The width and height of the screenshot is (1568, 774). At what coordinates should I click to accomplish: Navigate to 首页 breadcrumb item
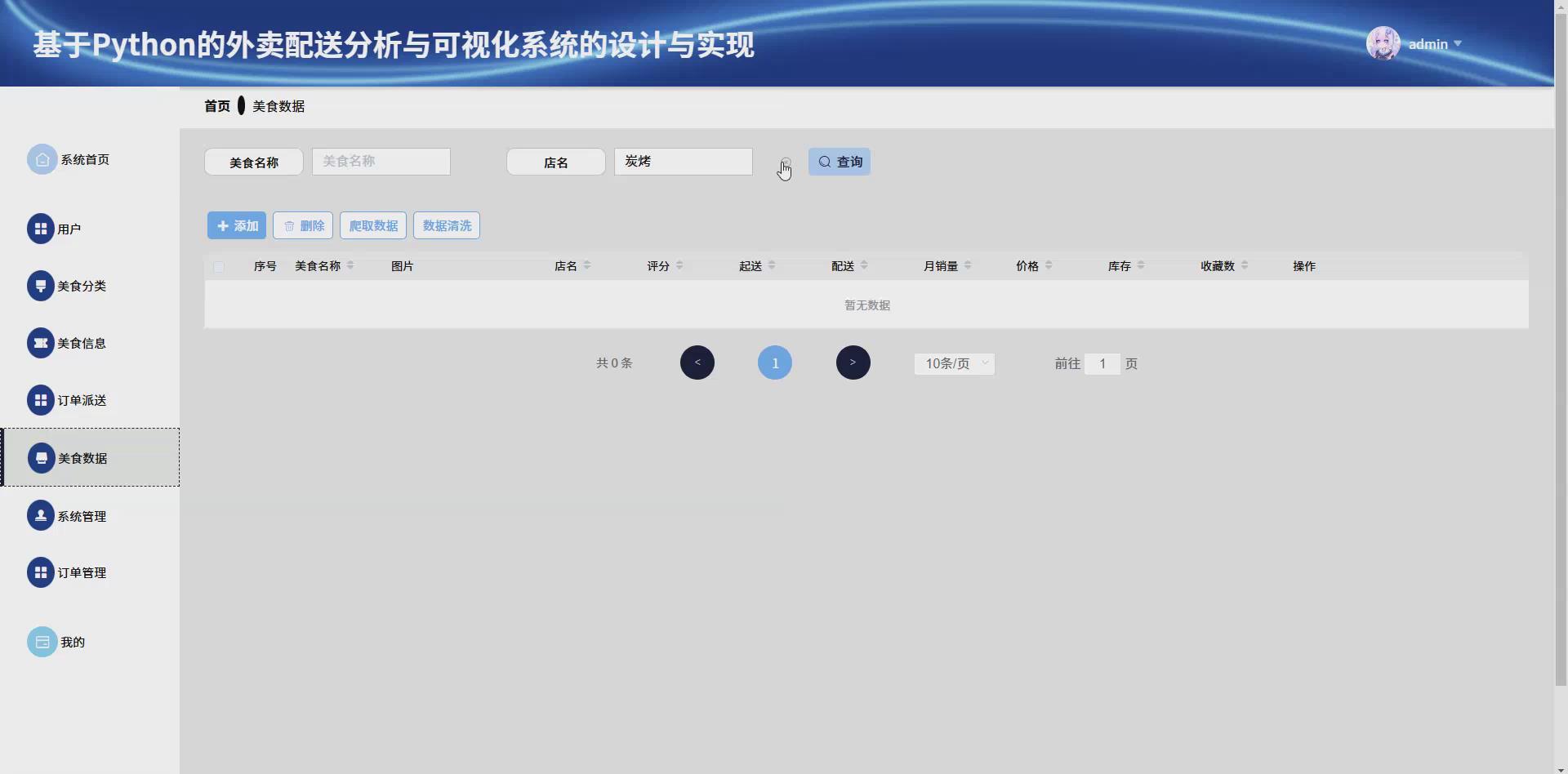[x=216, y=105]
